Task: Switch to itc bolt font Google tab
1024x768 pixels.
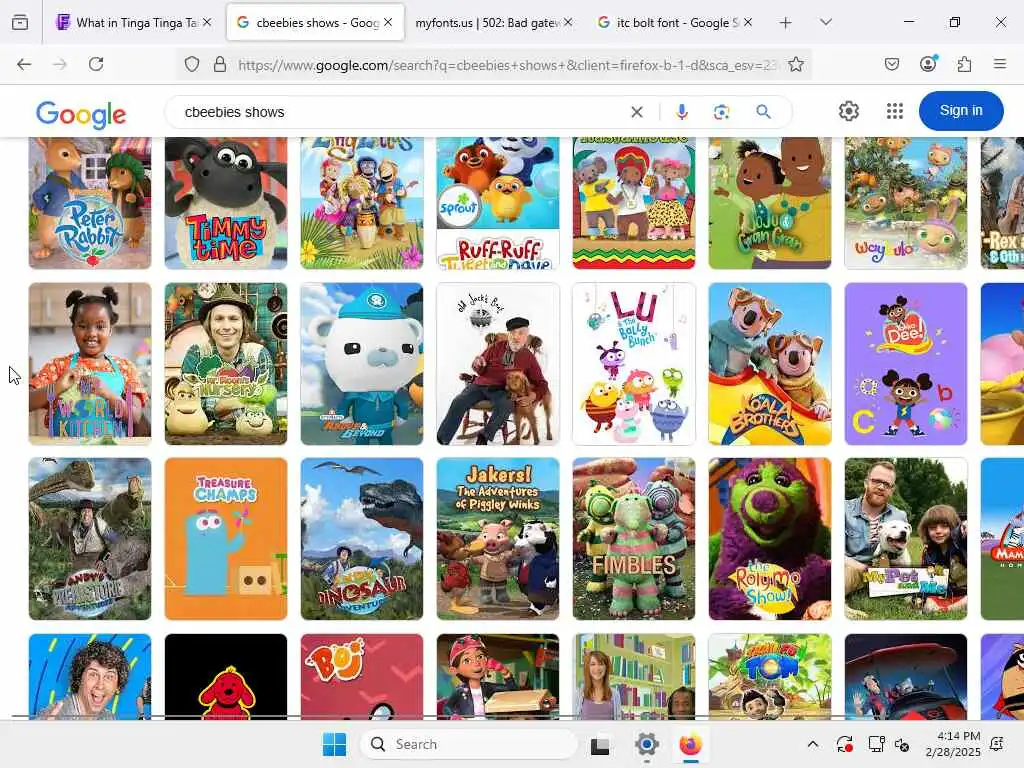Action: pyautogui.click(x=675, y=23)
